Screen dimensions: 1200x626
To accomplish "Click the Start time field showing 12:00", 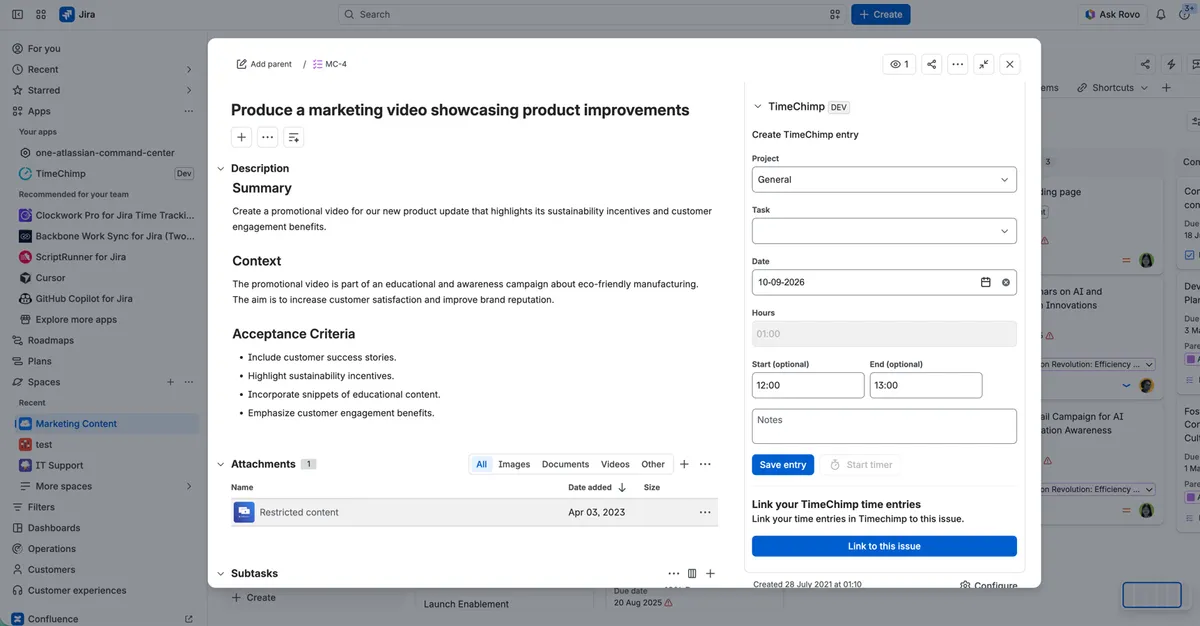I will coord(808,385).
